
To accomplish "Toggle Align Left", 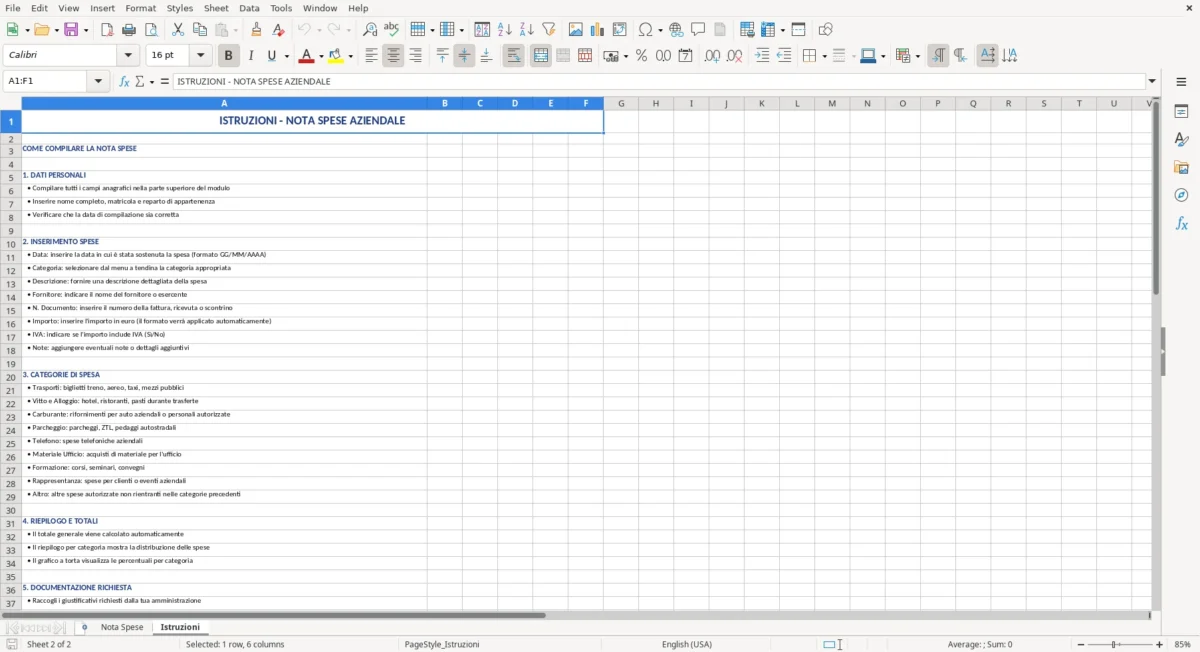I will 371,56.
